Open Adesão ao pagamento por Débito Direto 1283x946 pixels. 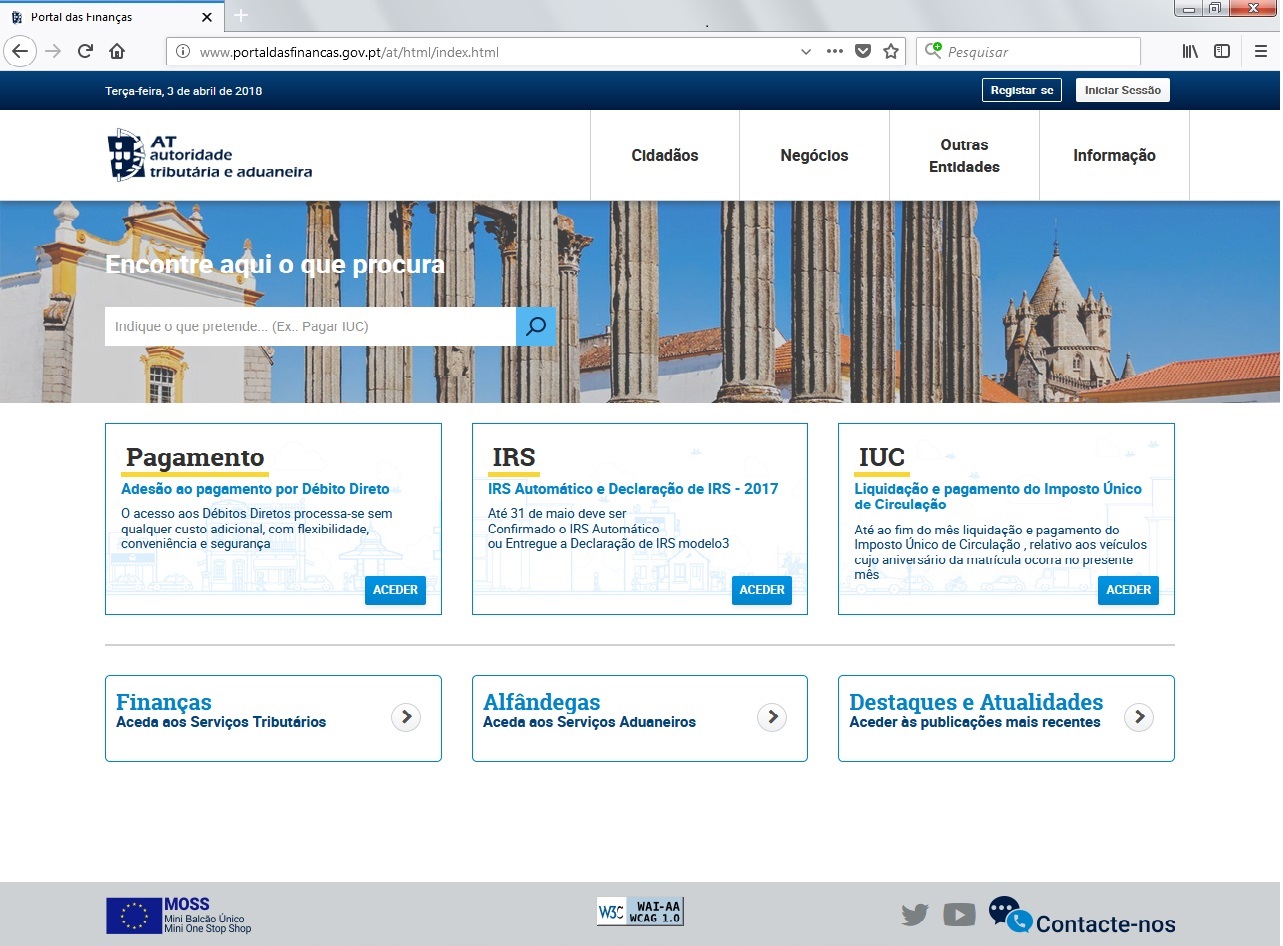coord(255,489)
